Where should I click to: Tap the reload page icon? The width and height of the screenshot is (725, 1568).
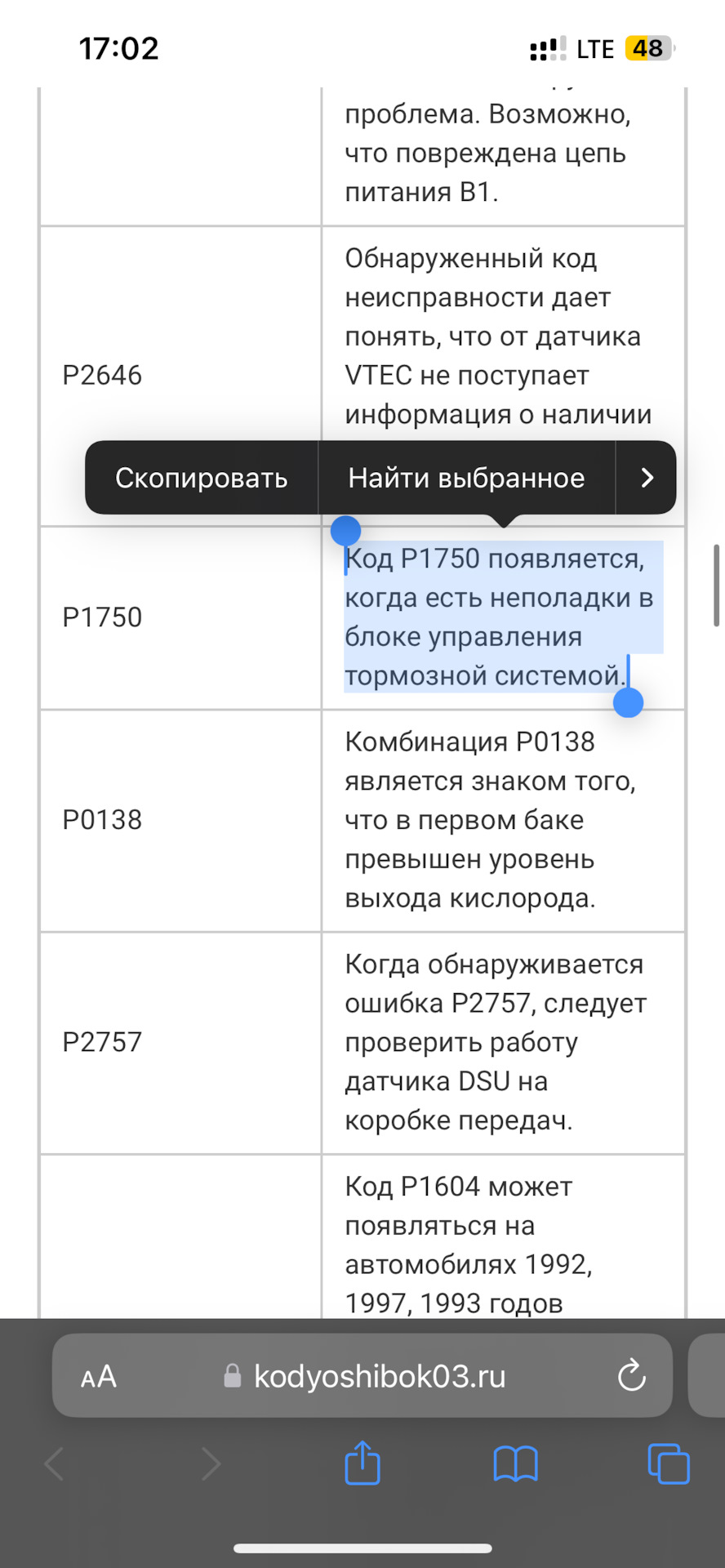[632, 1376]
